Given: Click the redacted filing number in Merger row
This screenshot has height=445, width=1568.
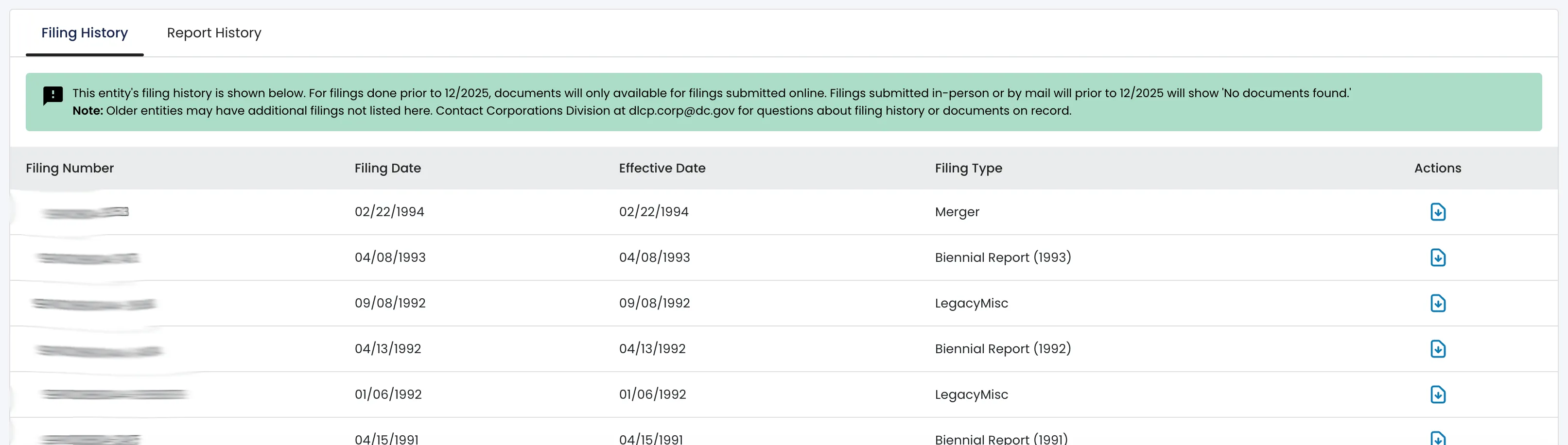Looking at the screenshot, I should point(85,212).
